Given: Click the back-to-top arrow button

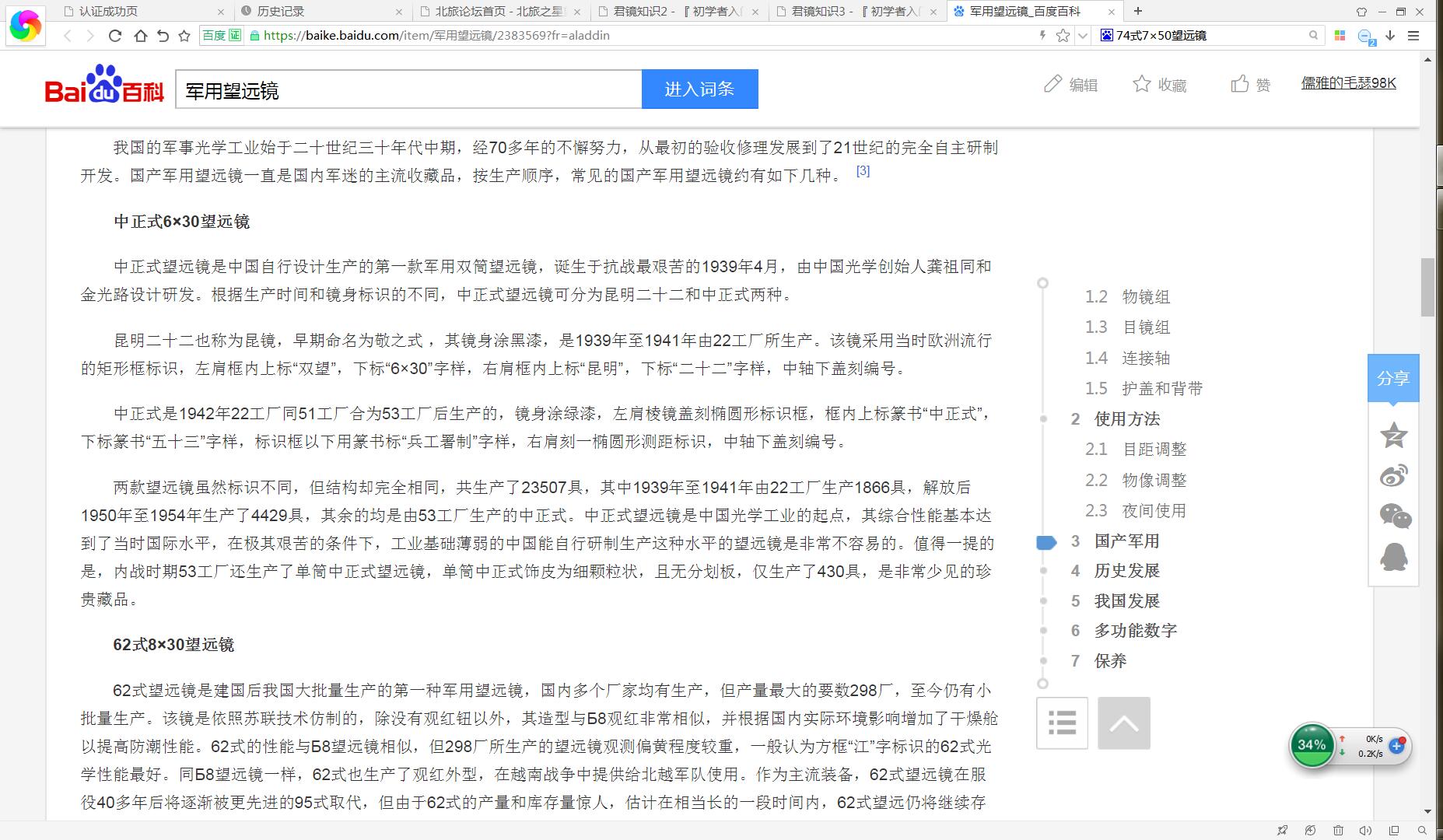Looking at the screenshot, I should point(1124,723).
